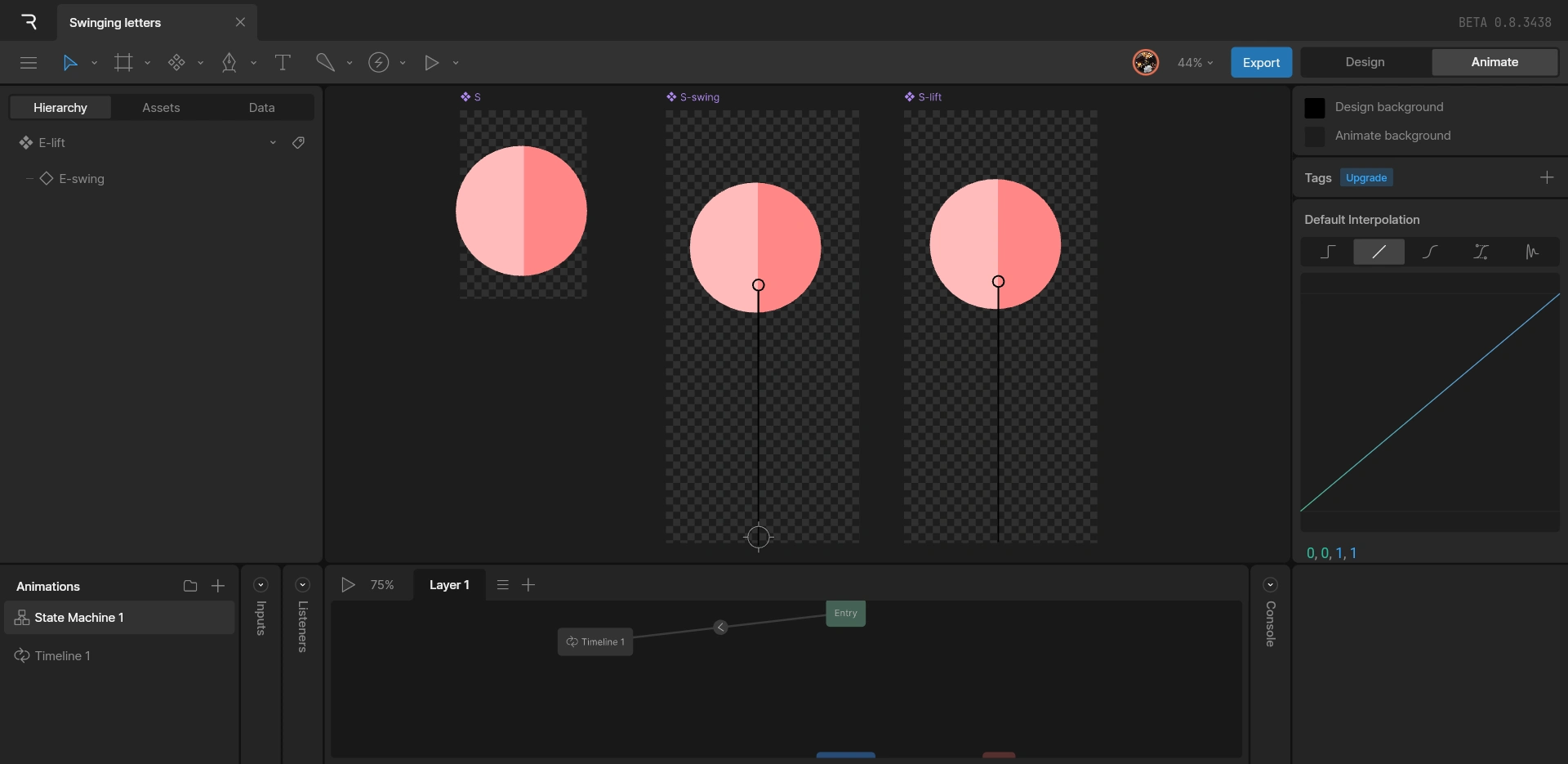Select the Swinging letters file tab
The height and width of the screenshot is (764, 1568).
click(157, 23)
